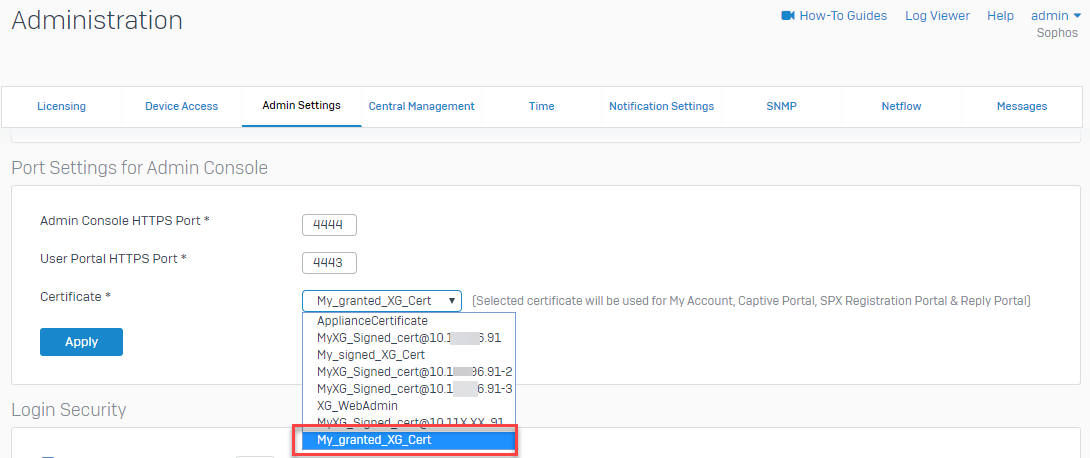Screen dimensions: 1090x458
Task: Open the Notification Settings tab
Action: [661, 106]
